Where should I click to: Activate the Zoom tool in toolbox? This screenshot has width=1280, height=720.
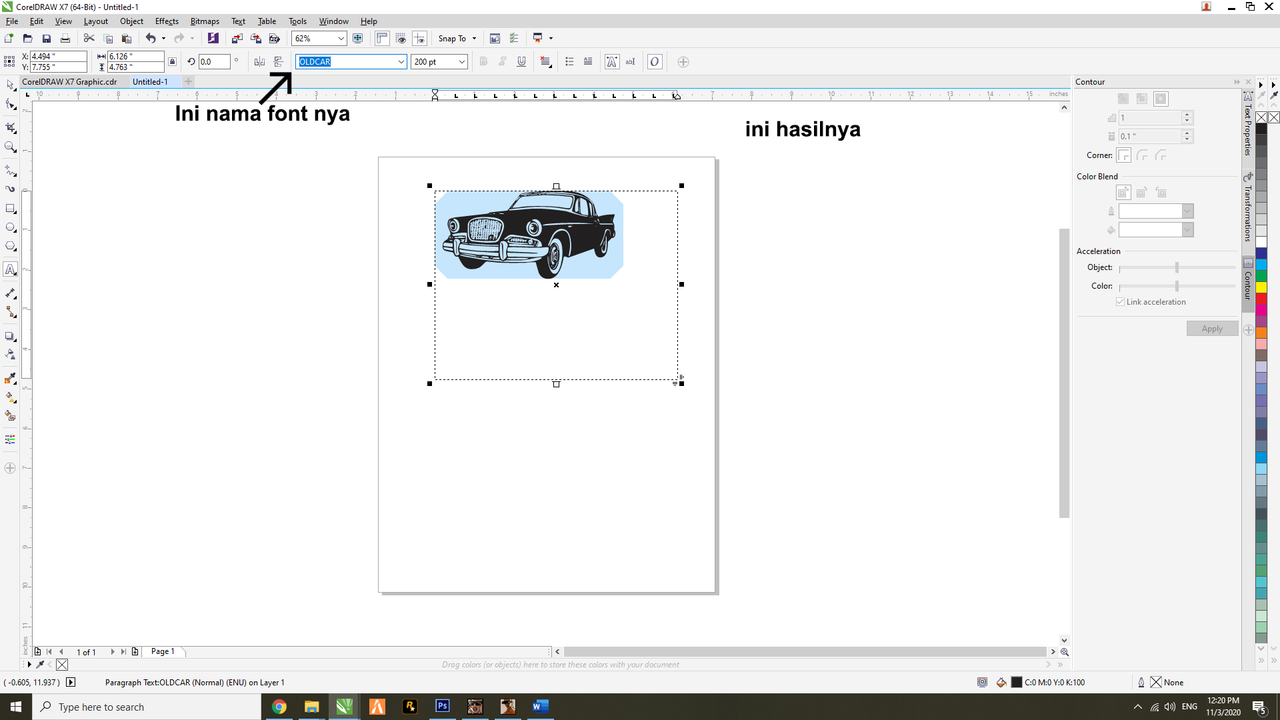(x=11, y=147)
